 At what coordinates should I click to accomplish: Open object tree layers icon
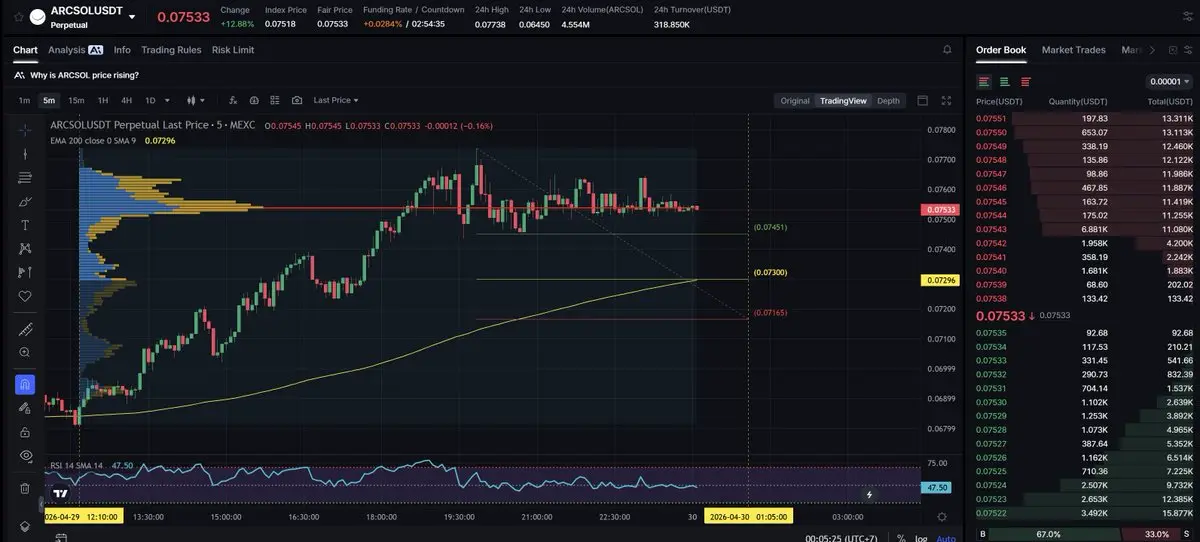(x=25, y=526)
